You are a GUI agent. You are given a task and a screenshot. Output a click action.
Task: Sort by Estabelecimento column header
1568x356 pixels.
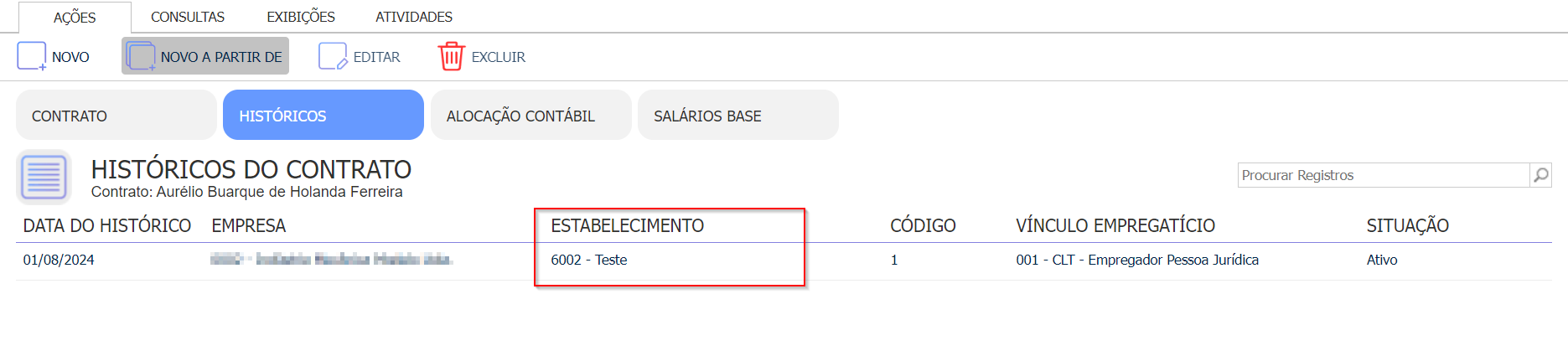click(x=628, y=225)
